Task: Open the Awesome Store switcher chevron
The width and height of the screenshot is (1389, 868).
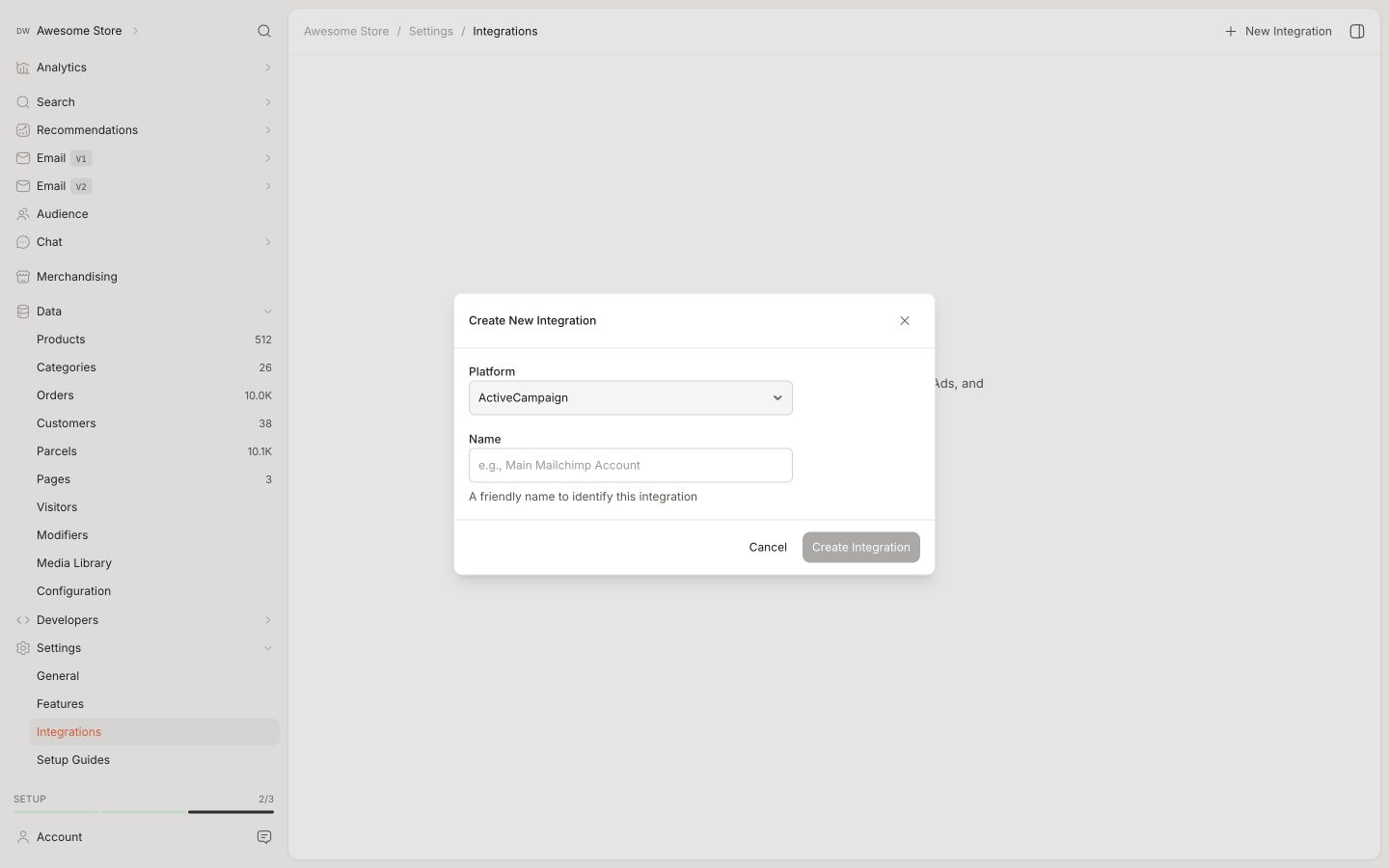Action: pyautogui.click(x=136, y=31)
